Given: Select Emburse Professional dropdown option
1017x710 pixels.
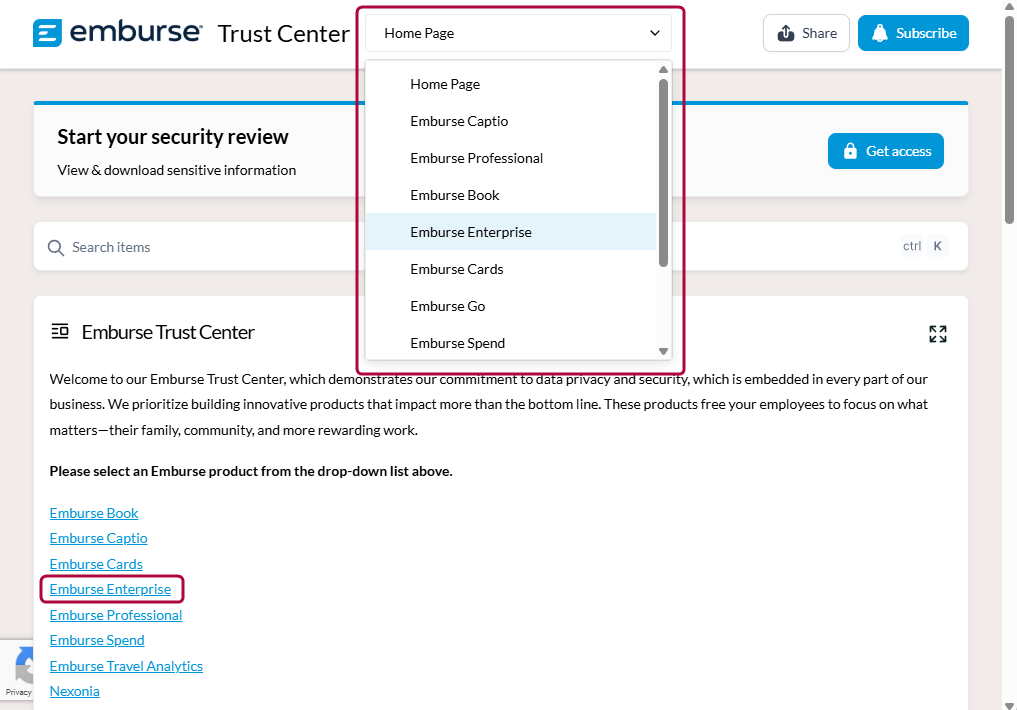Looking at the screenshot, I should [476, 158].
